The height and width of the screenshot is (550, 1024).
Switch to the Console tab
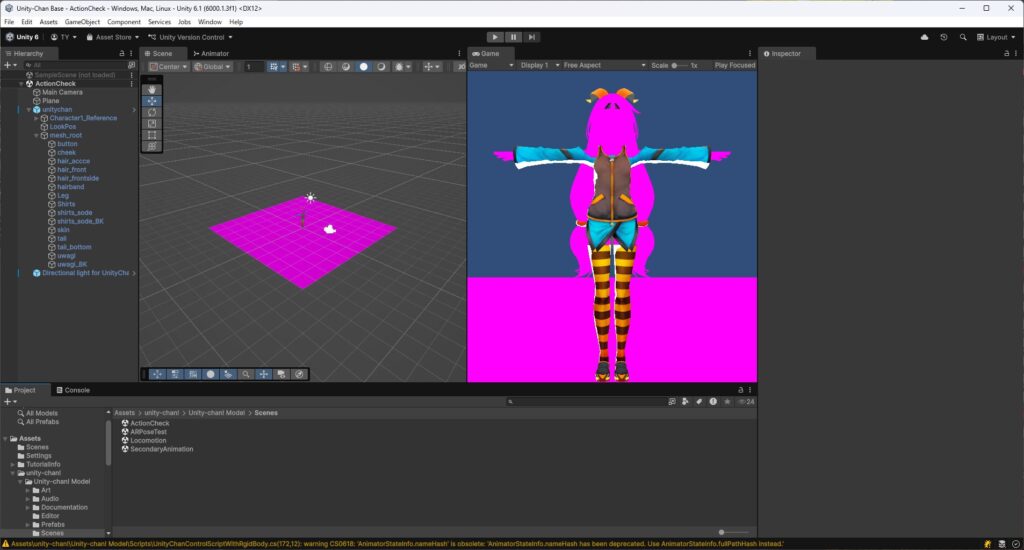coord(76,390)
